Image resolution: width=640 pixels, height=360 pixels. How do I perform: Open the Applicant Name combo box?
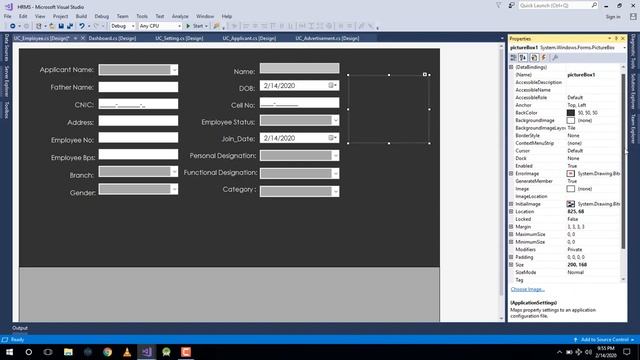pyautogui.click(x=174, y=70)
